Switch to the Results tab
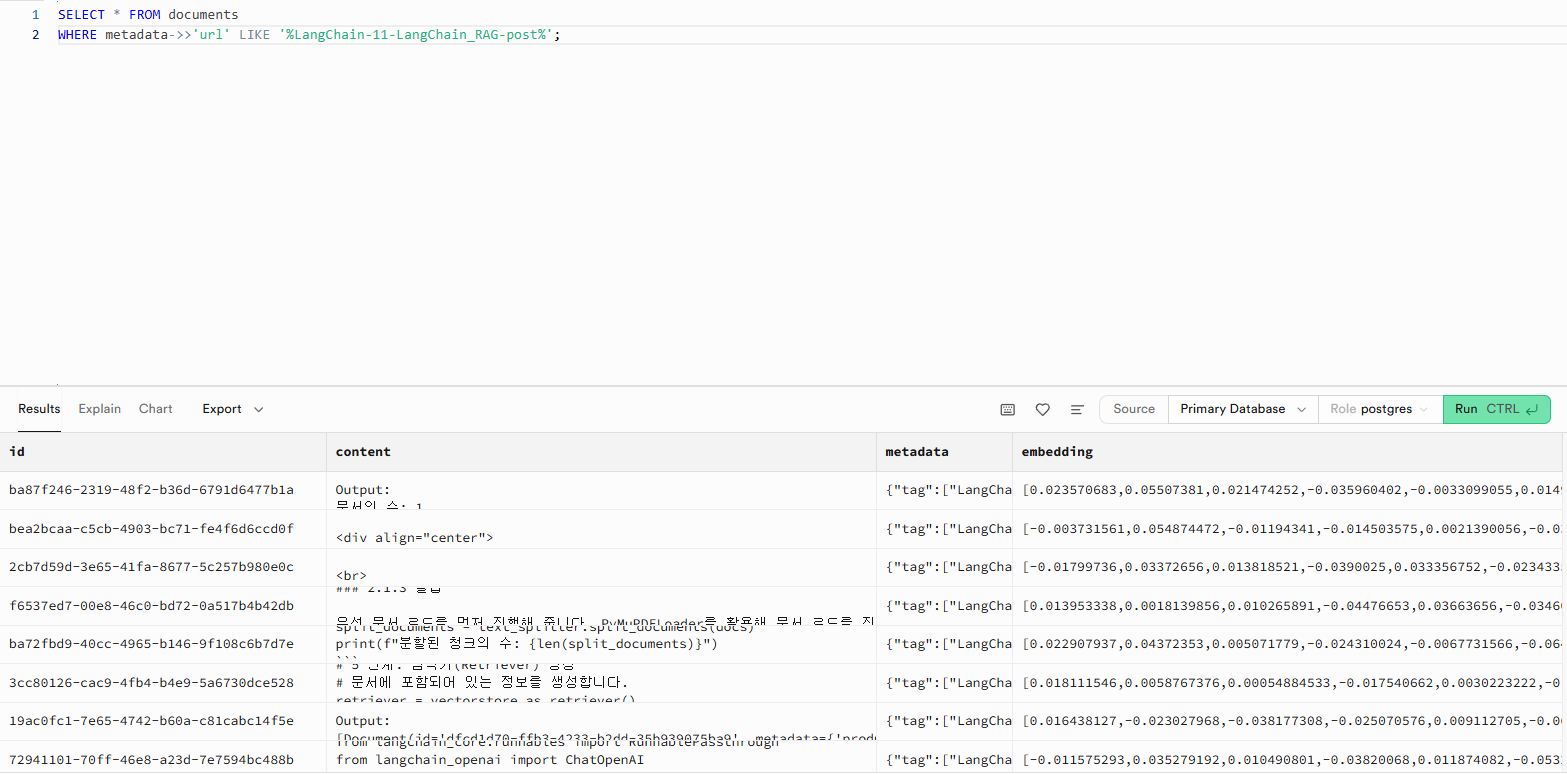This screenshot has width=1567, height=774. coord(39,409)
